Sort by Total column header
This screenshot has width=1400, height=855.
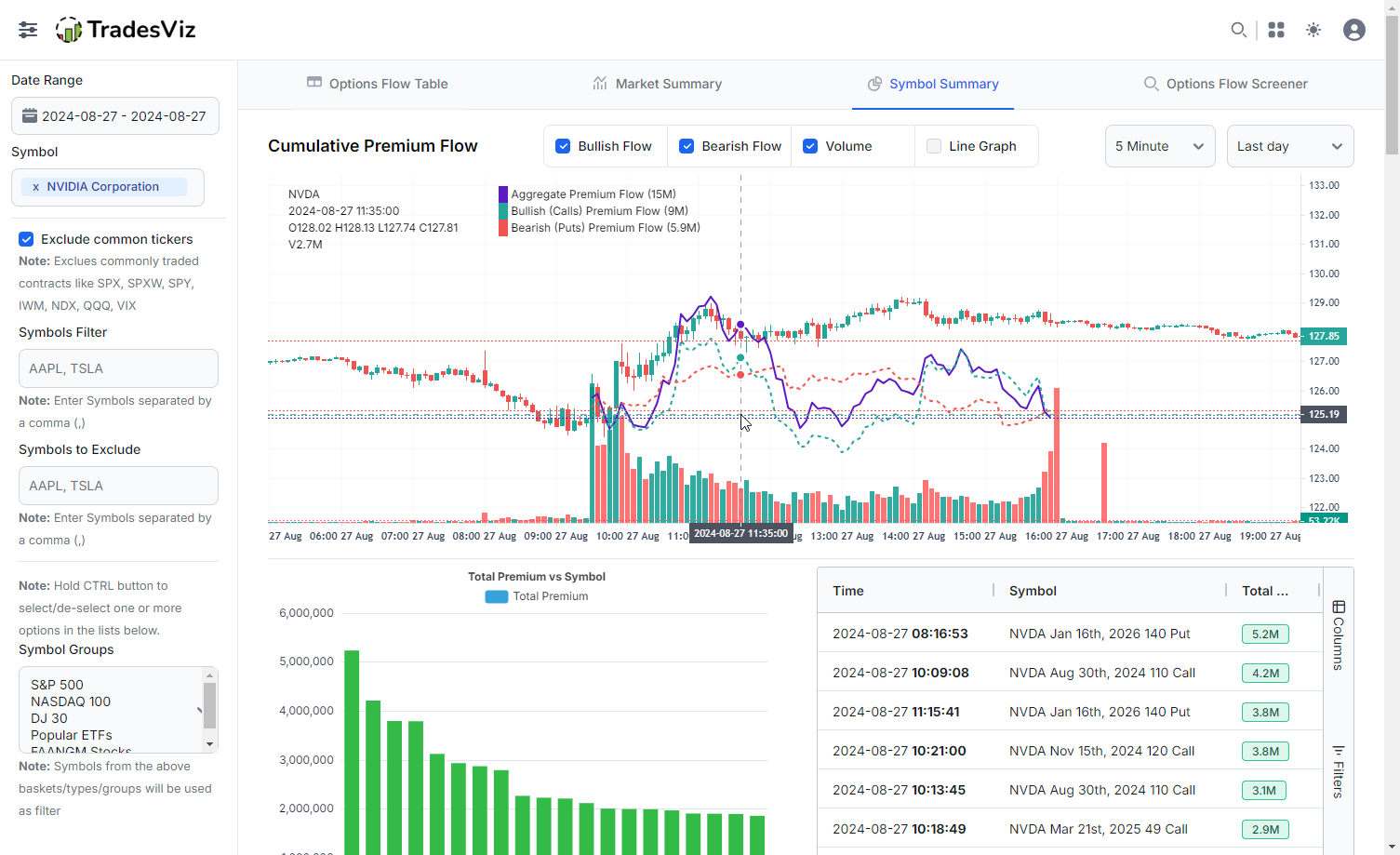1265,591
